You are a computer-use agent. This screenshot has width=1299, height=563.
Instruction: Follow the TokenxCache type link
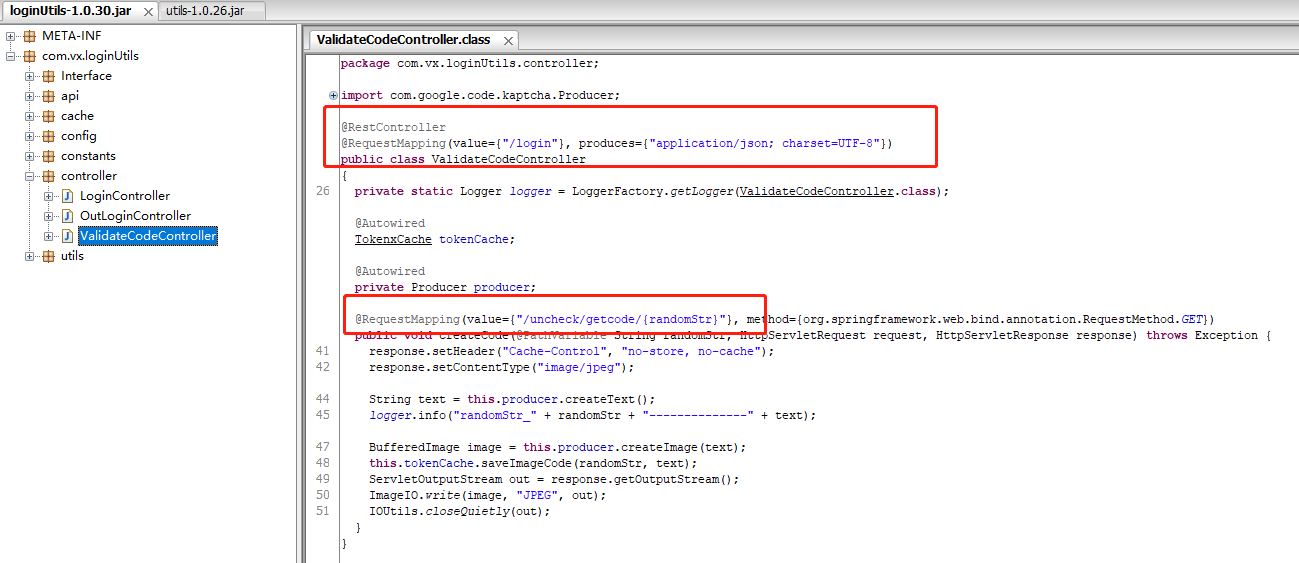[393, 239]
